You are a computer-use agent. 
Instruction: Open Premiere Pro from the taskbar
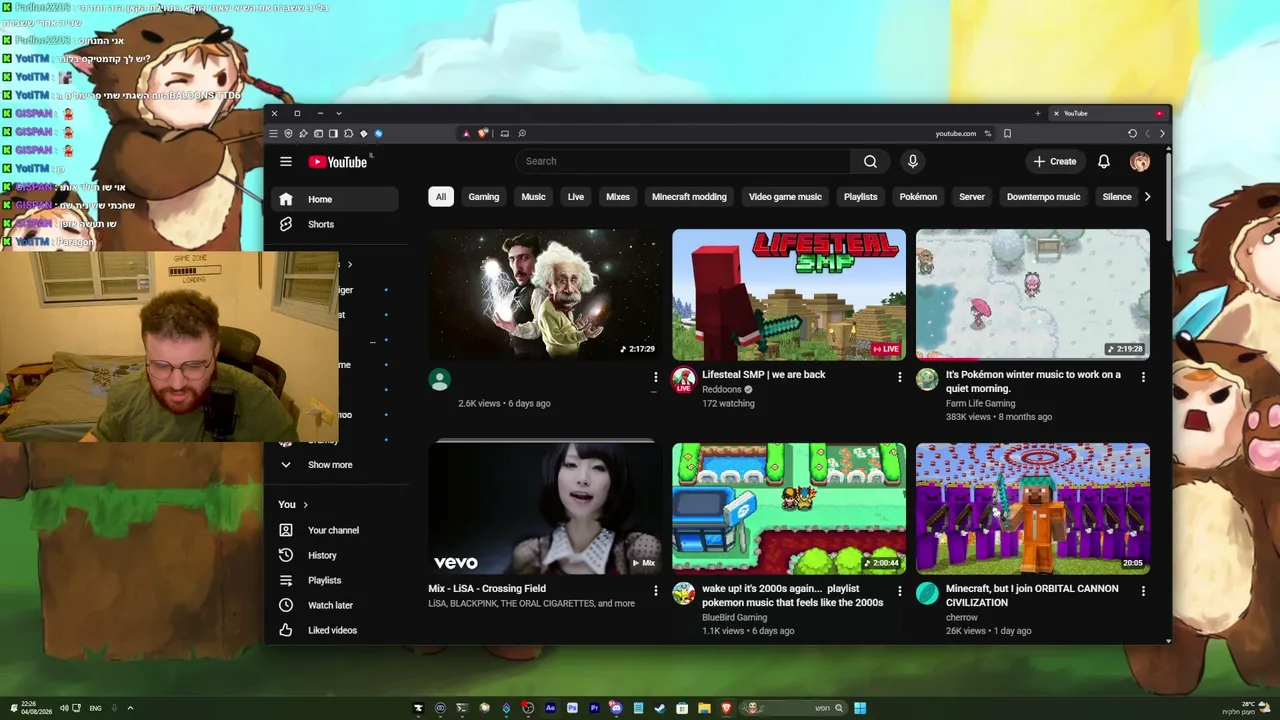click(594, 708)
